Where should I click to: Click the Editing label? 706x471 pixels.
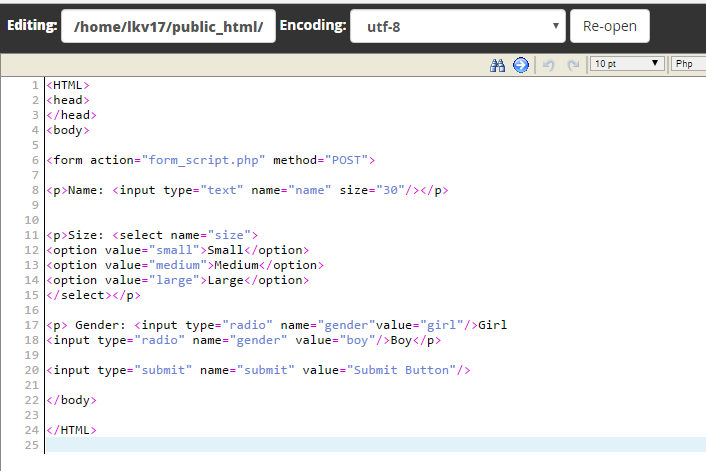point(32,25)
